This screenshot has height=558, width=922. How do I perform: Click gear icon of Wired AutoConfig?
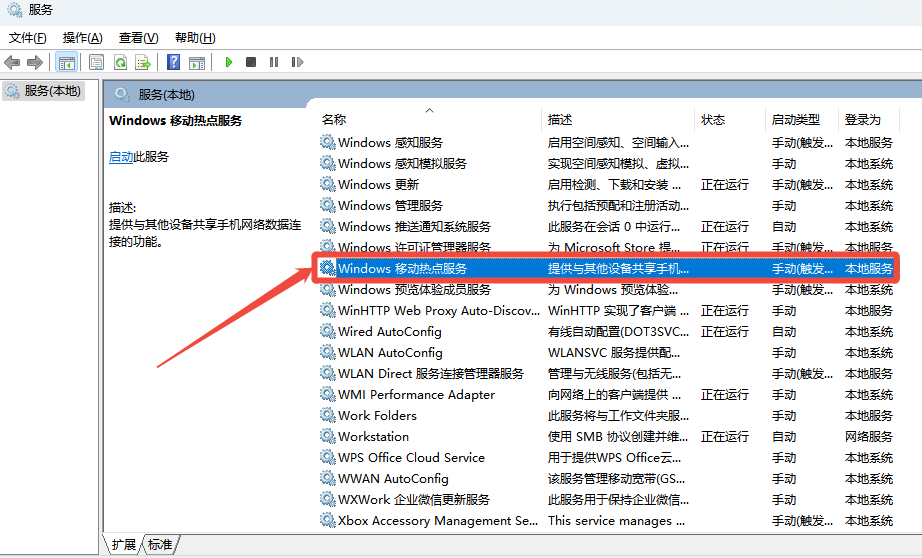point(328,331)
